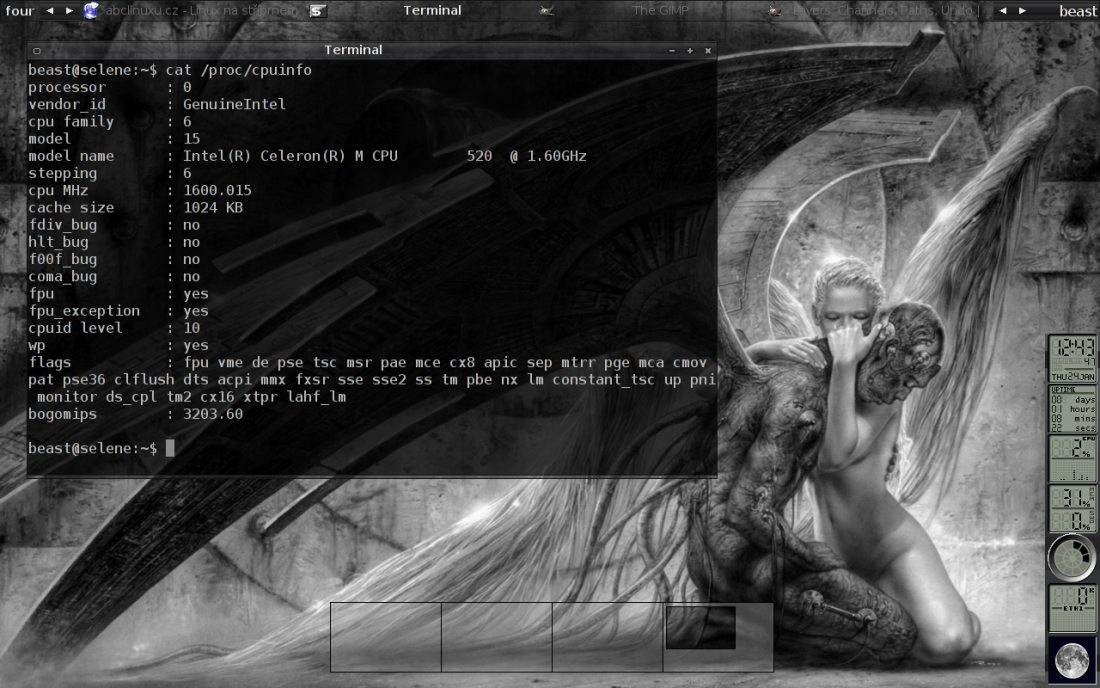
Task: Click the 'cpuid level' label in terminal
Action: [x=75, y=328]
